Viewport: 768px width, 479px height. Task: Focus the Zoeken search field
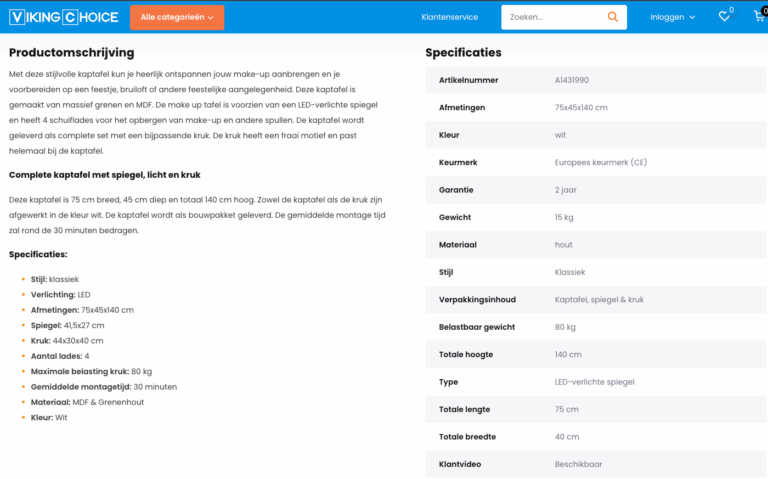(x=552, y=17)
